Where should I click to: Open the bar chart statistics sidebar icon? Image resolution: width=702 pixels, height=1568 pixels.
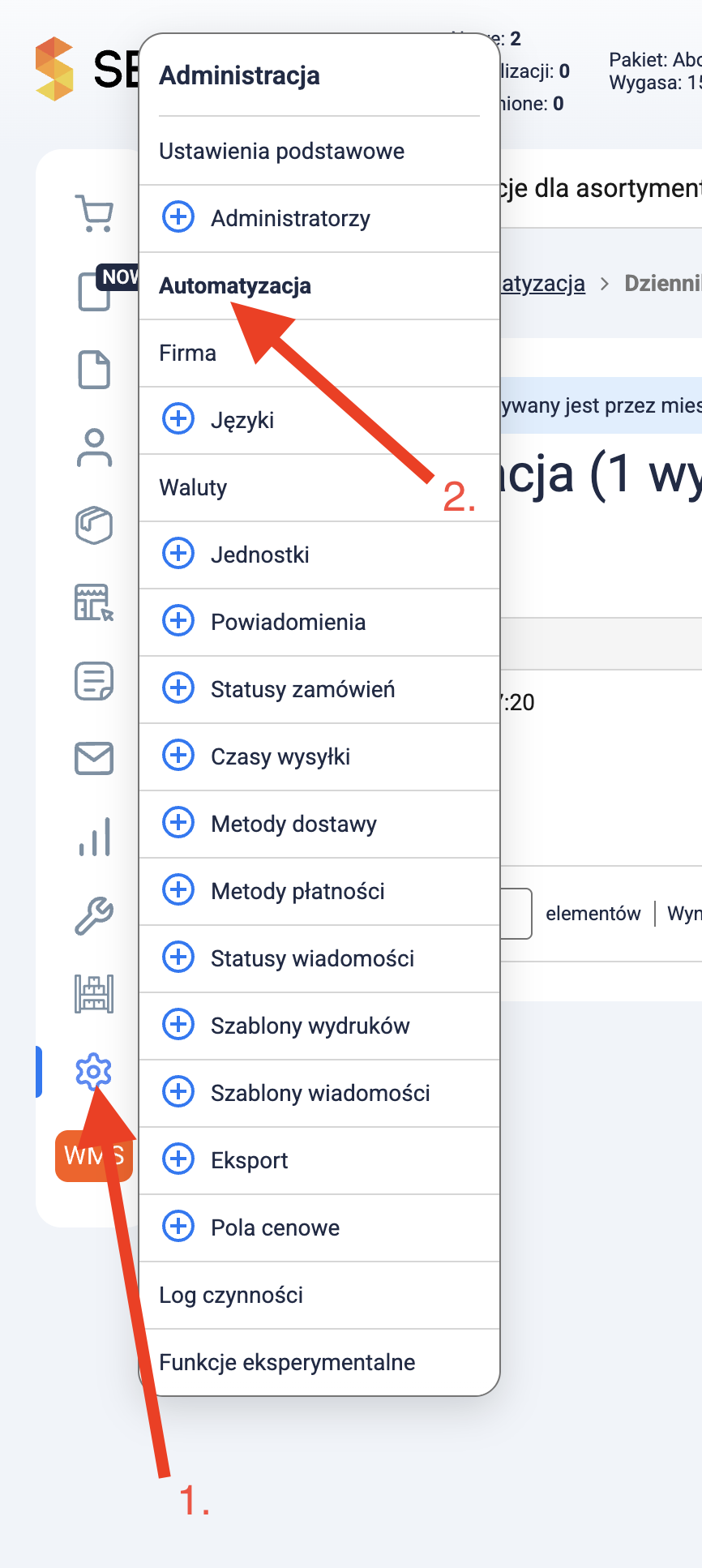[94, 837]
